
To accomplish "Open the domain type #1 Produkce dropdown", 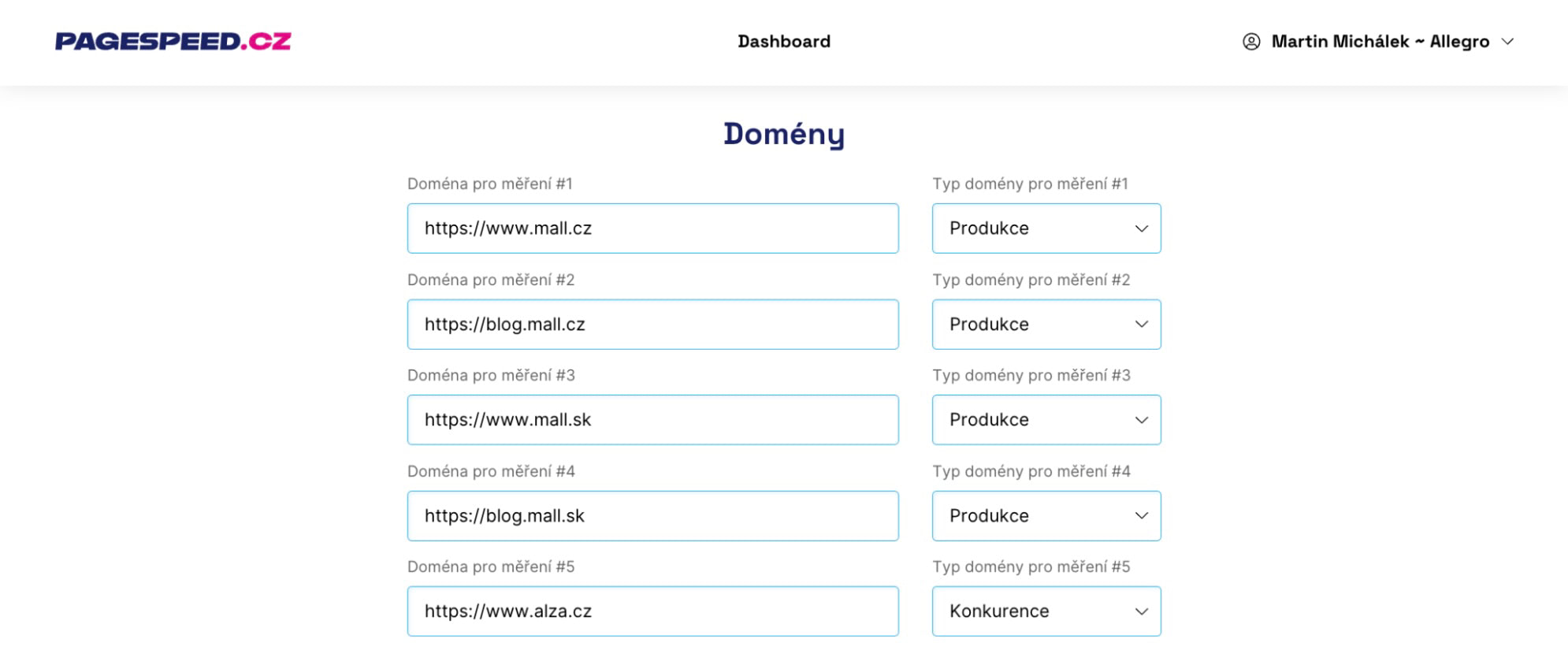I will tap(1046, 228).
